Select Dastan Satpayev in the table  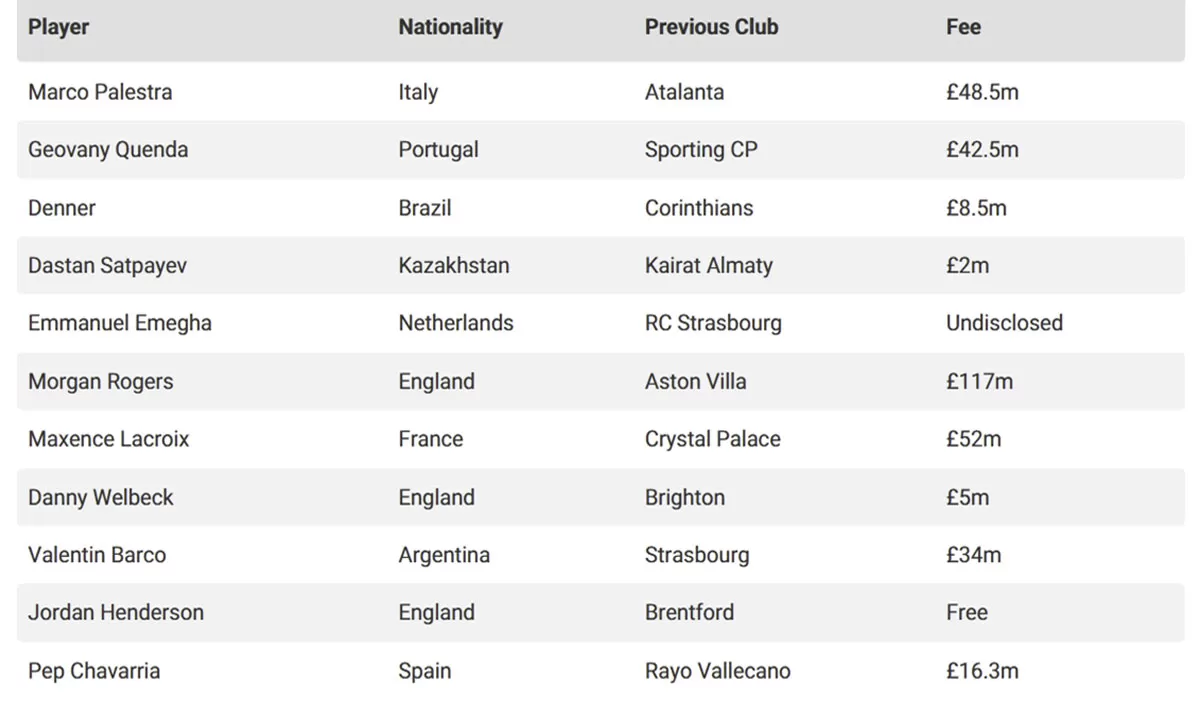point(107,266)
